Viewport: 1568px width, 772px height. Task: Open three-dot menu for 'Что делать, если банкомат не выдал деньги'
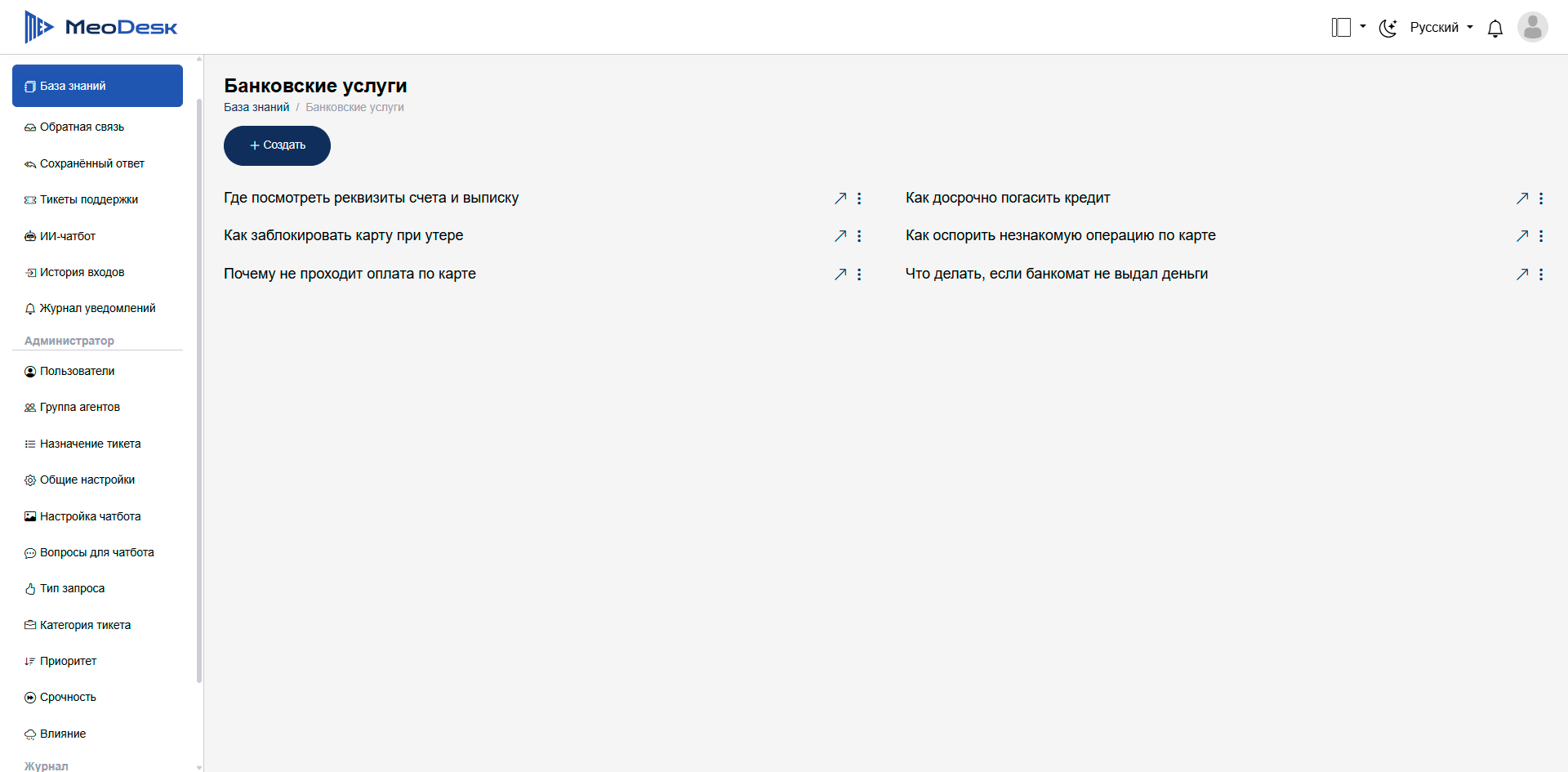(1541, 274)
